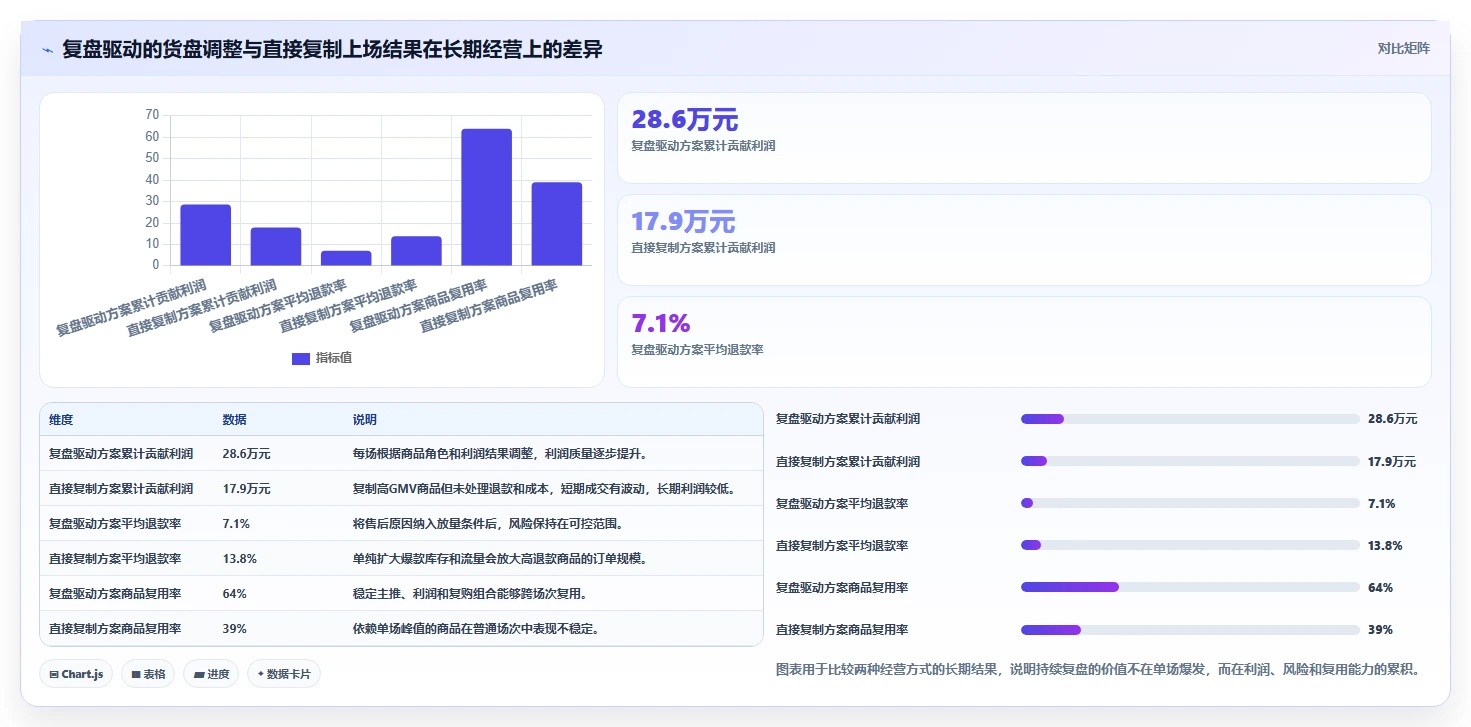Click the 复盘驱动方案平均退款率 caption under 7.1% card
The image size is (1471, 727).
697,350
